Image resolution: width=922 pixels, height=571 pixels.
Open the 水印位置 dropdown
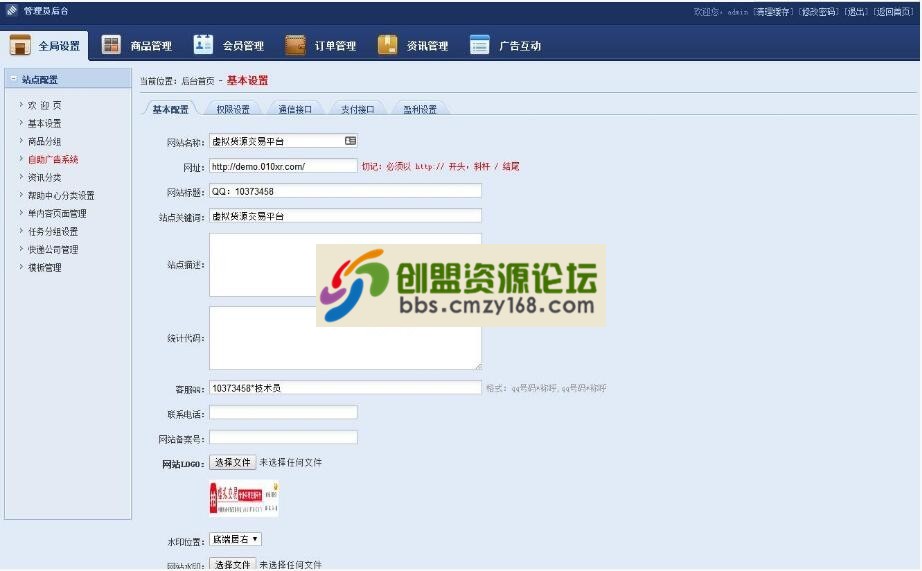(235, 539)
